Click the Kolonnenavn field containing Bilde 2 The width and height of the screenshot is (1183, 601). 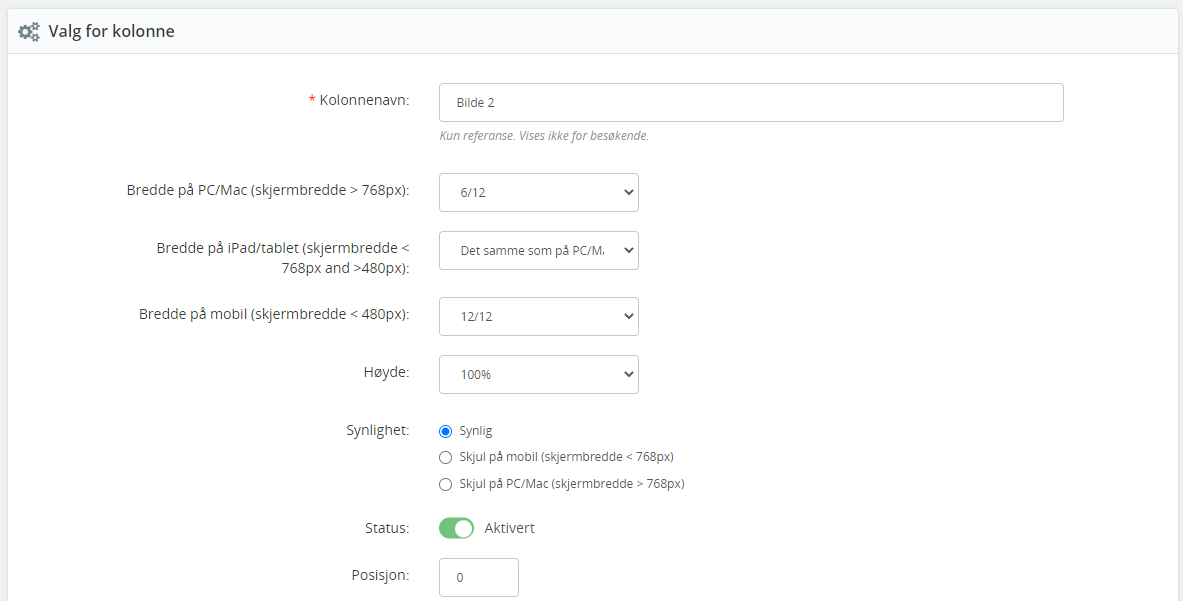point(751,103)
